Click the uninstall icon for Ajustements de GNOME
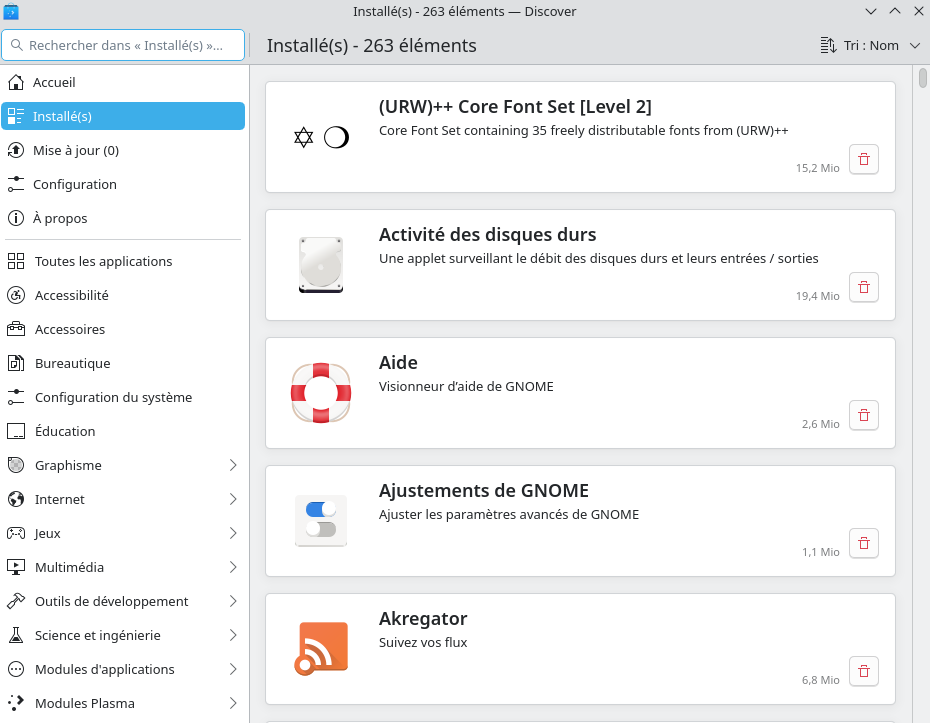The height and width of the screenshot is (723, 930). 864,543
